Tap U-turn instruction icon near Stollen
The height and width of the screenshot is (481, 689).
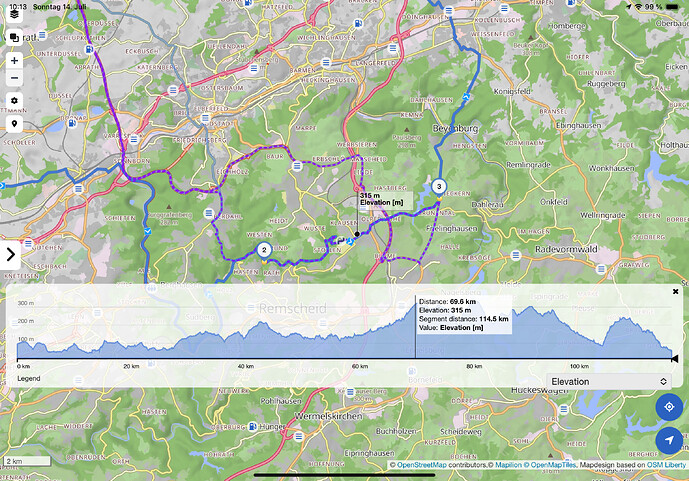point(341,240)
